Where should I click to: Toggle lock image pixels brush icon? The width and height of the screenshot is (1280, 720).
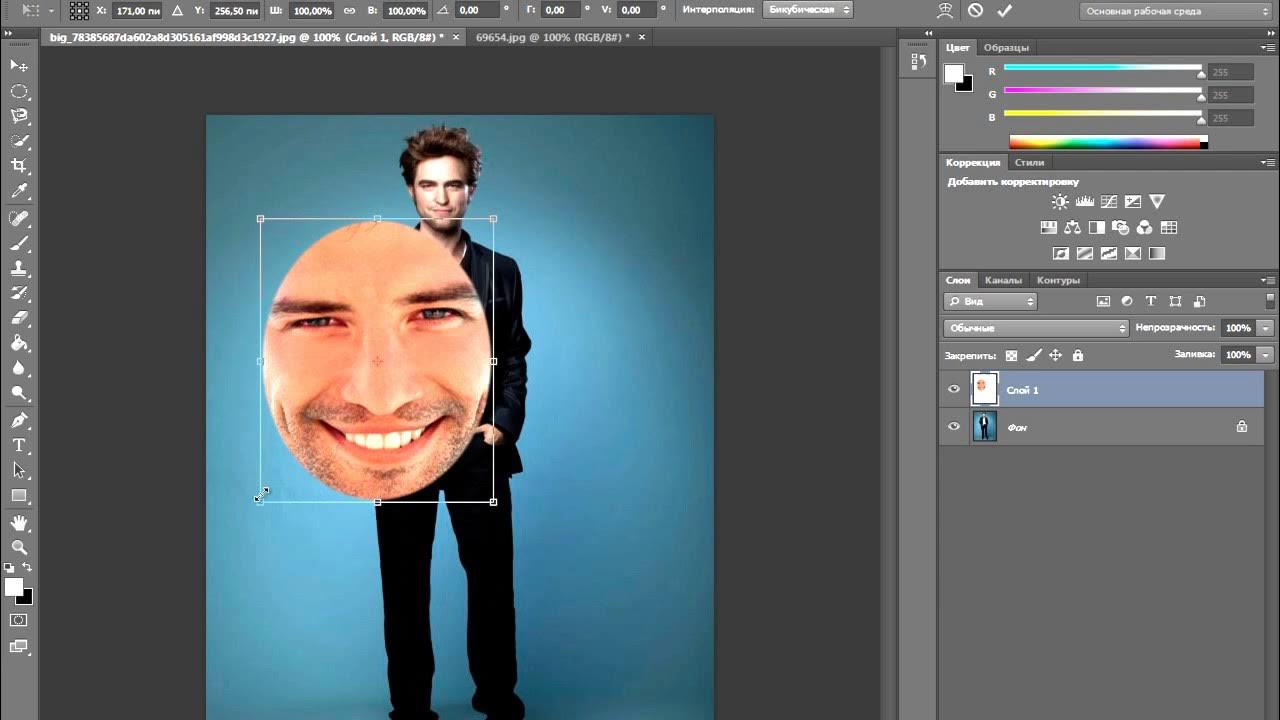[x=1033, y=355]
